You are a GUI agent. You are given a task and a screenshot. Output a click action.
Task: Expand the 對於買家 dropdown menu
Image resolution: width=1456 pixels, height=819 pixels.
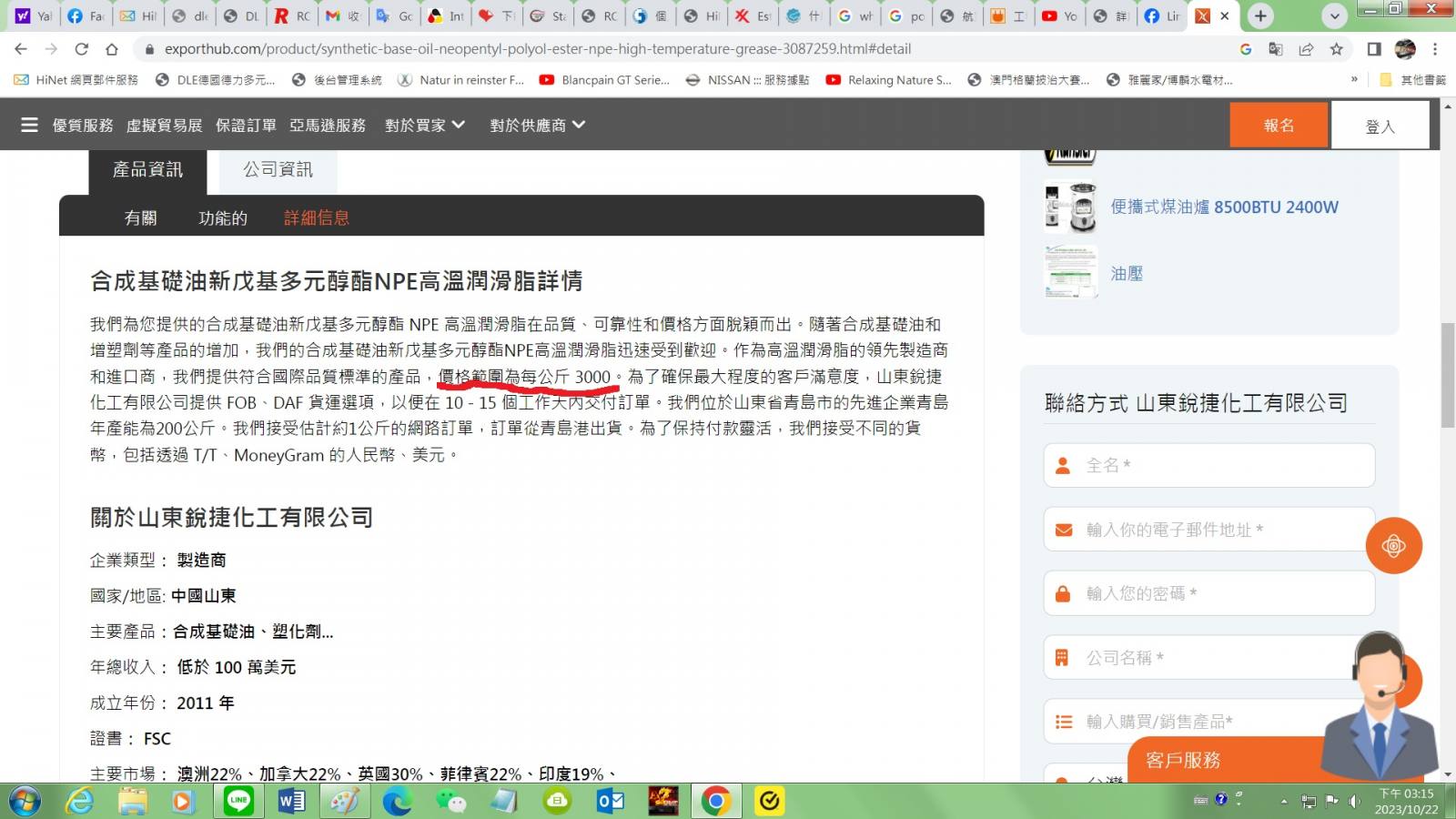(424, 125)
